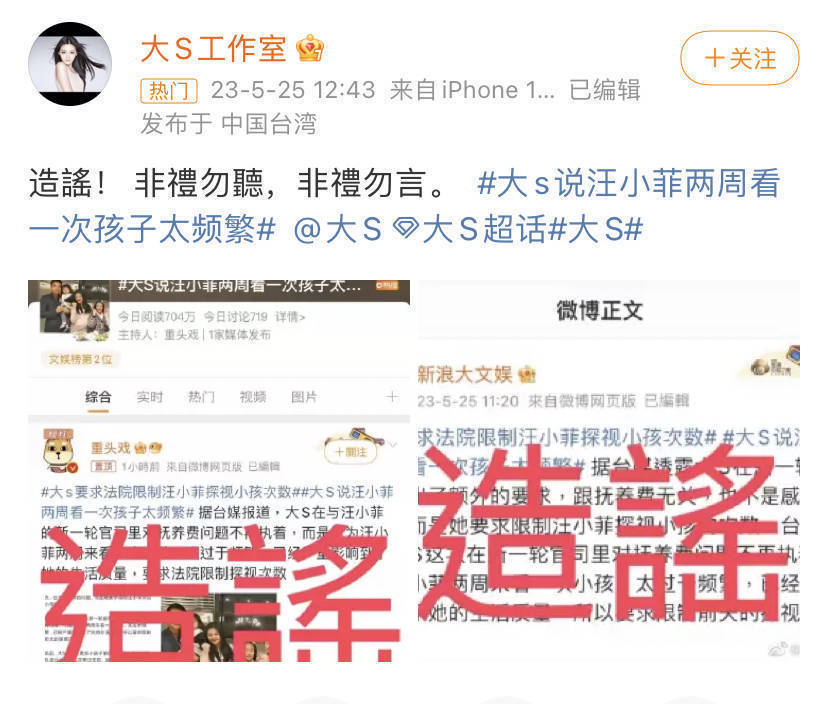Open right 微博正文 screenshot thumbnail

tap(609, 471)
